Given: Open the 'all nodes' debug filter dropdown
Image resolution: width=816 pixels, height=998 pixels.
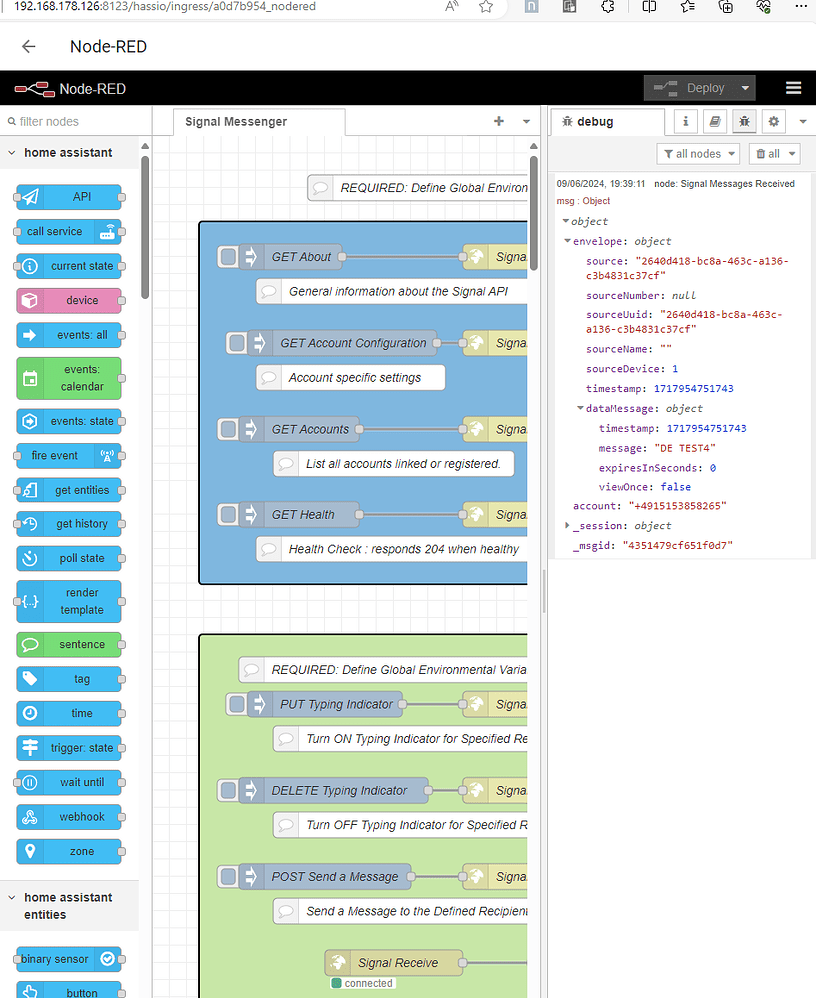Looking at the screenshot, I should tap(698, 153).
